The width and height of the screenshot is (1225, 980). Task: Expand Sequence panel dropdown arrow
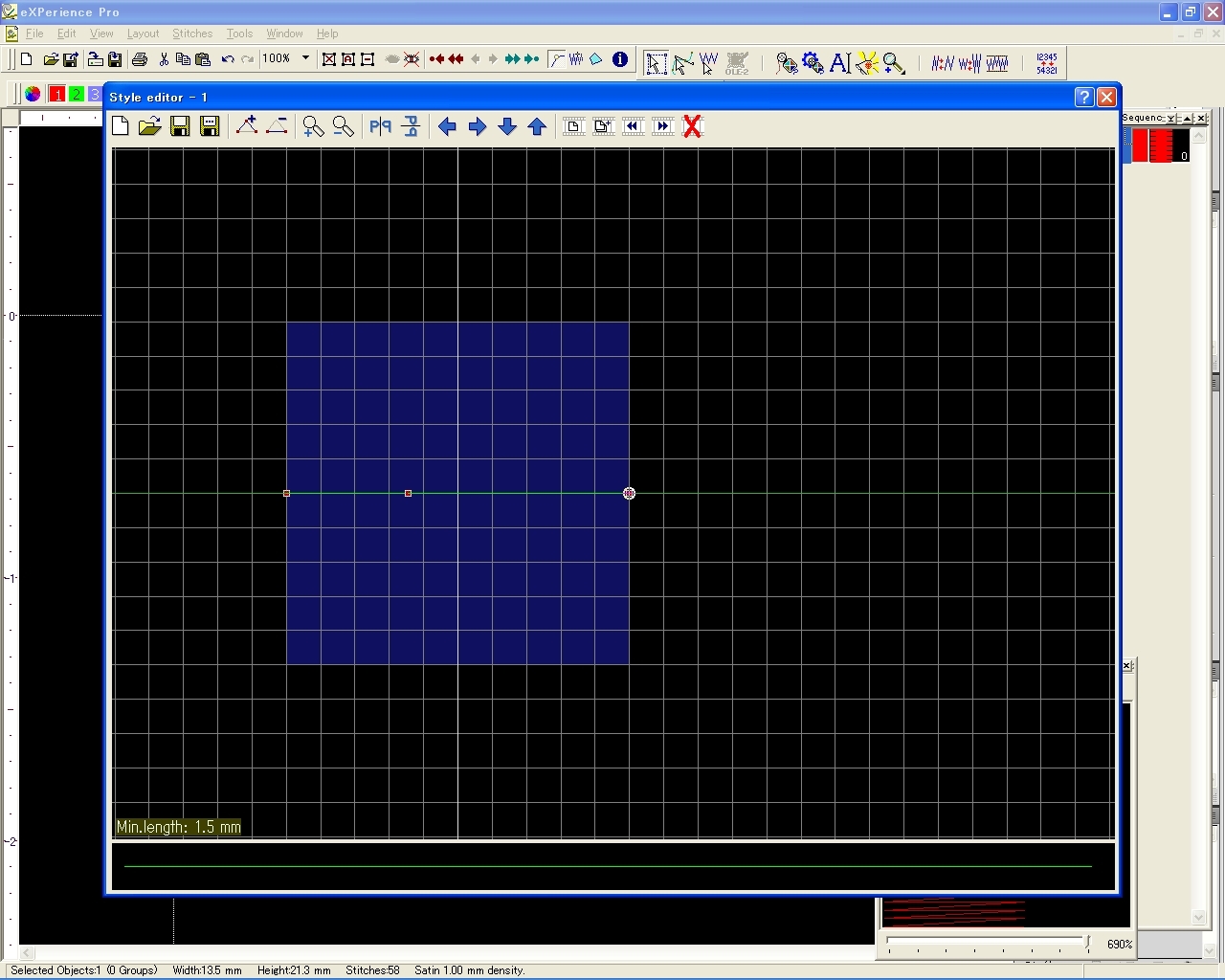1171,118
